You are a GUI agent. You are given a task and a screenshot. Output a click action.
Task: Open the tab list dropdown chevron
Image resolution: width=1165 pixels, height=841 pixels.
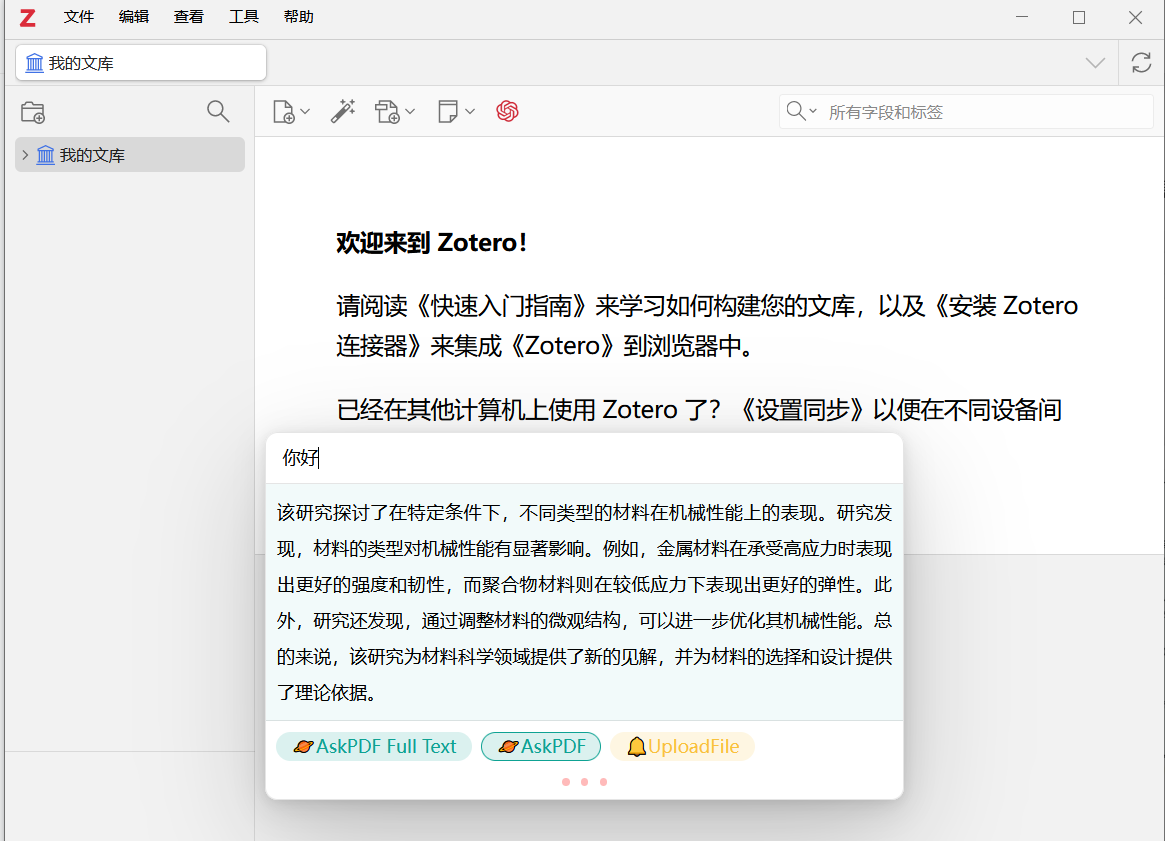[x=1095, y=63]
